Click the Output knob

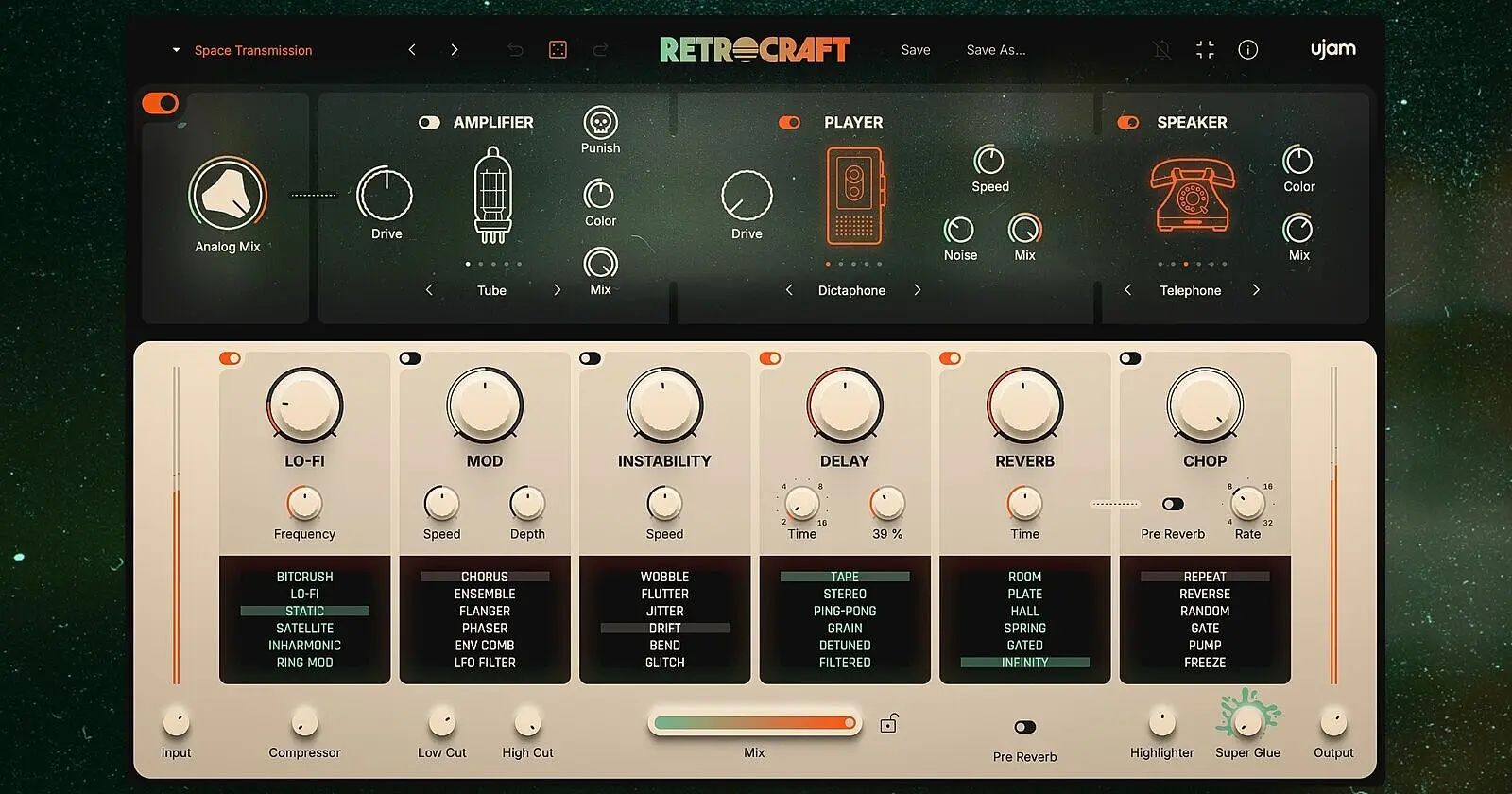[x=1333, y=722]
